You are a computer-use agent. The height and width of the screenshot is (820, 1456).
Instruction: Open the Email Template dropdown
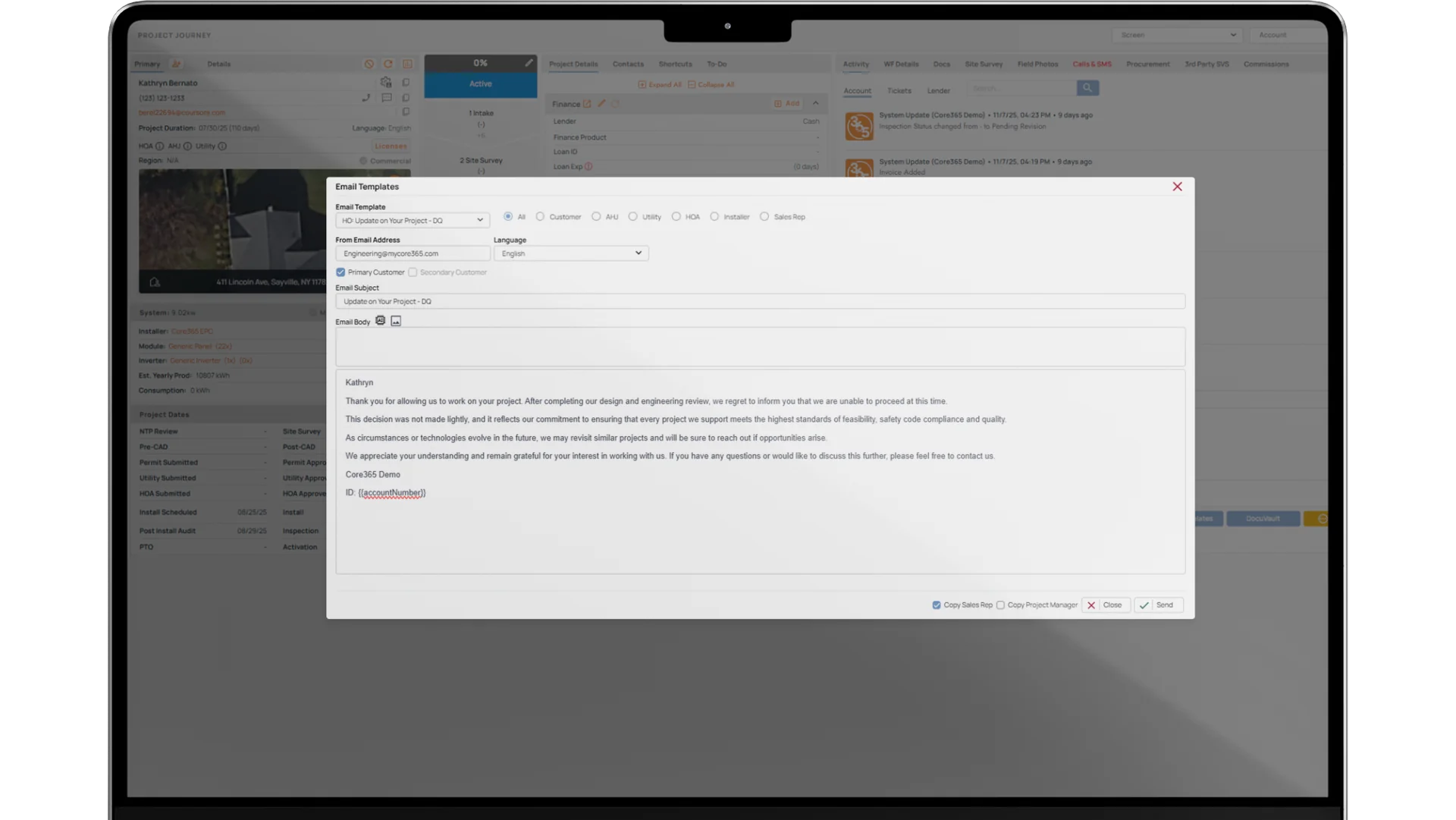pyautogui.click(x=413, y=221)
